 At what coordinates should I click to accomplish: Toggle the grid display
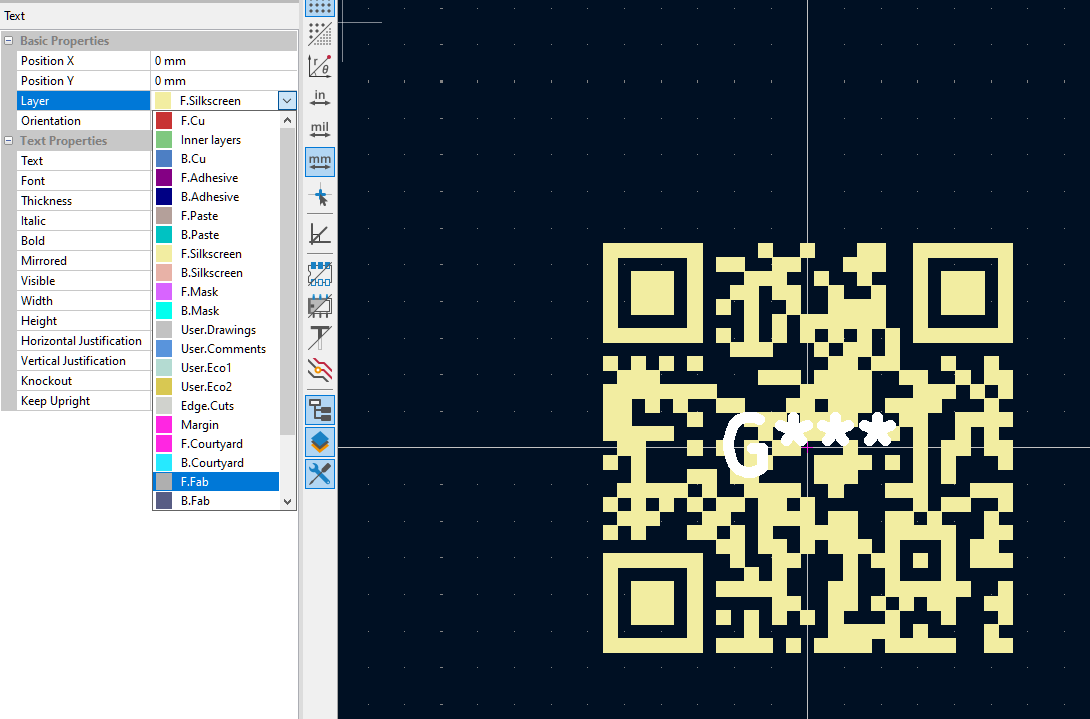coord(320,10)
